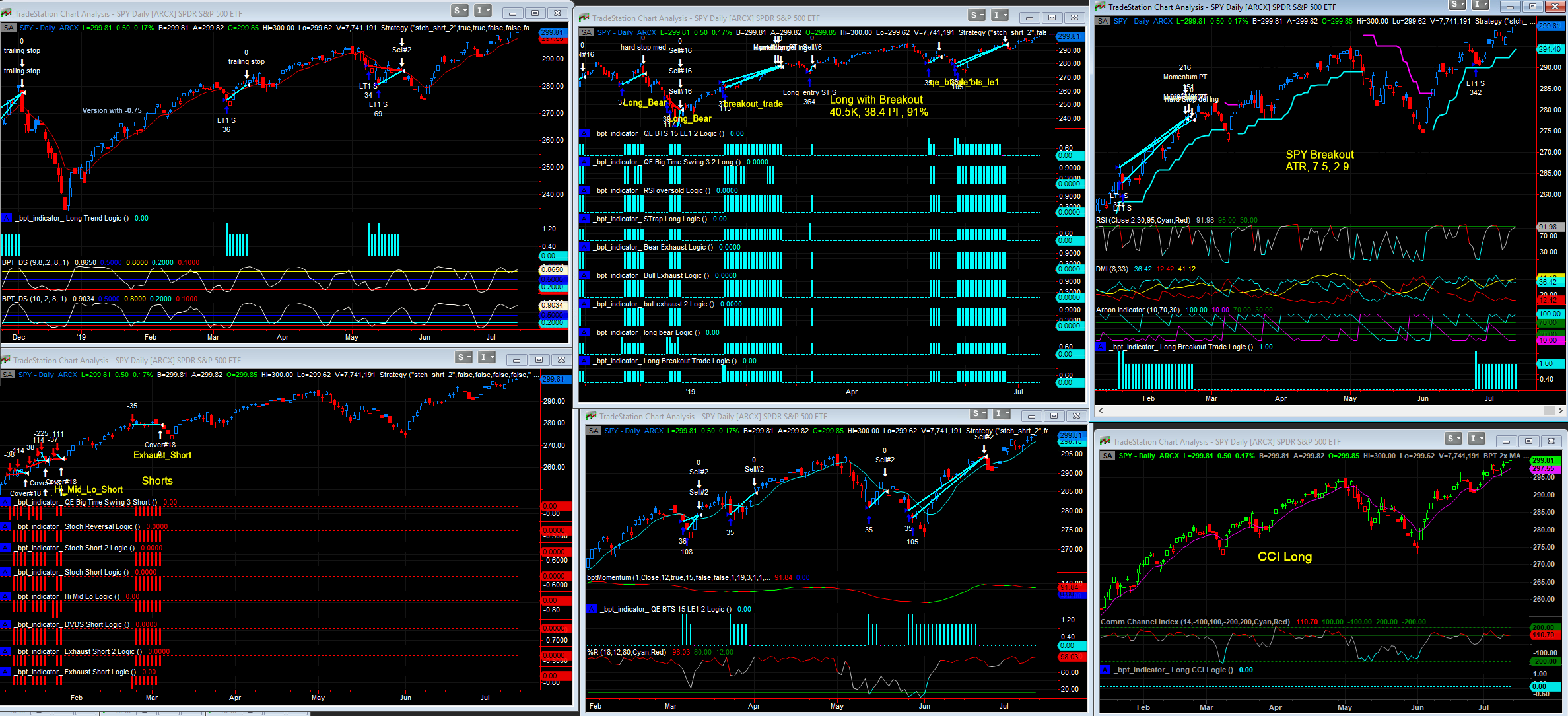The width and height of the screenshot is (1568, 716).
Task: Click the SA button in the top-left chart status line
Action: coord(9,28)
